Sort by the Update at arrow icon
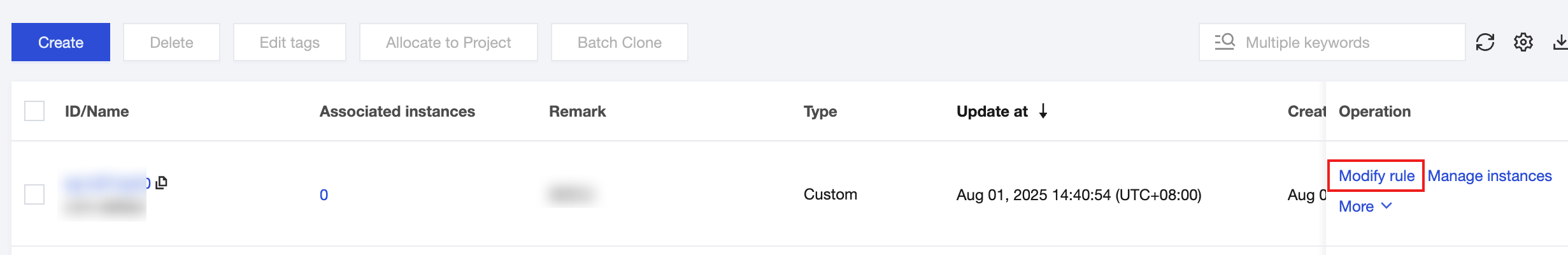Screen dimensions: 1568x255 tap(1043, 112)
